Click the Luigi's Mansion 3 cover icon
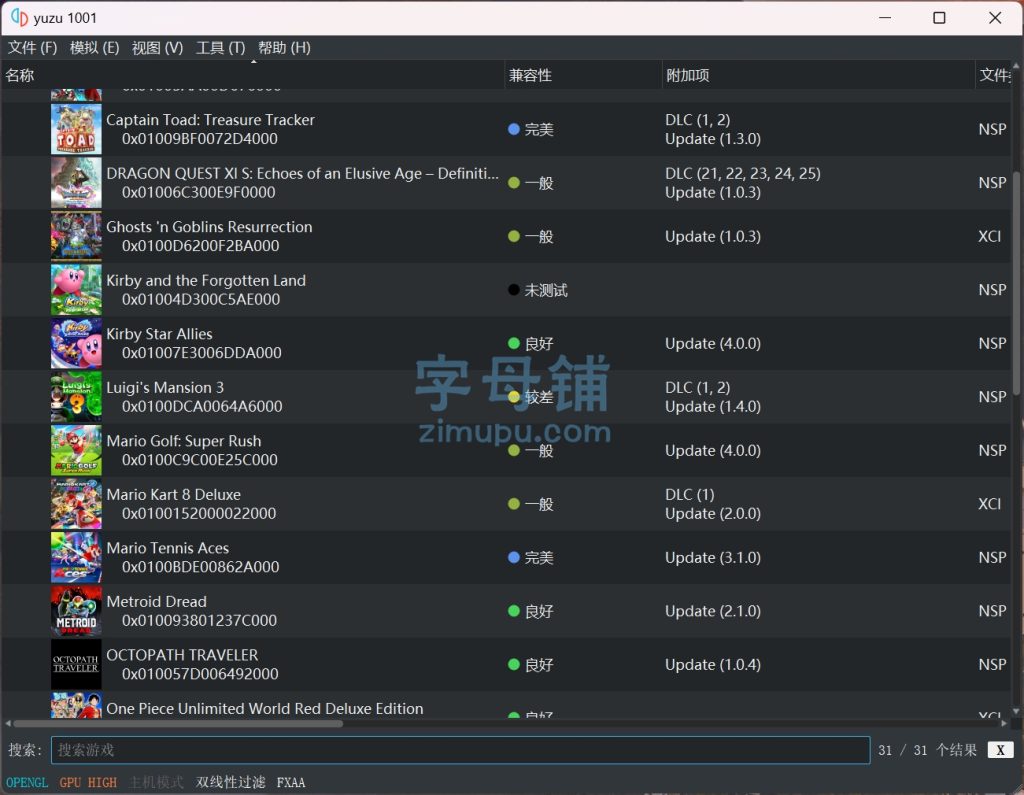1024x795 pixels. tap(76, 397)
